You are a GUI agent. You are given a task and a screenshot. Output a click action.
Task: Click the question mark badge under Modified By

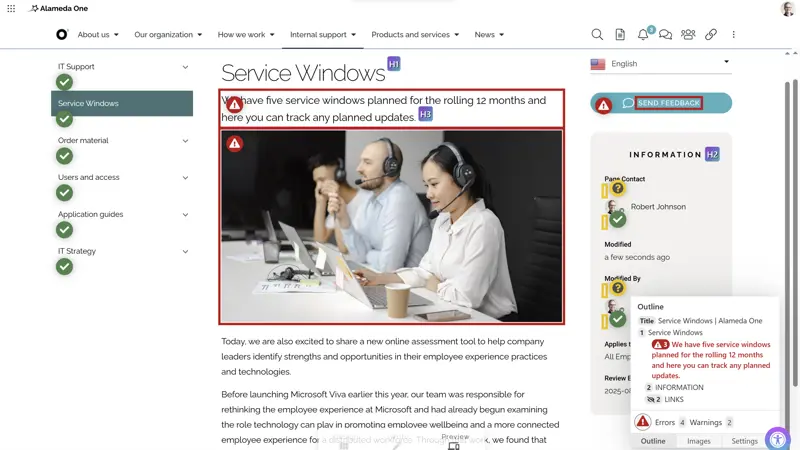[x=618, y=288]
